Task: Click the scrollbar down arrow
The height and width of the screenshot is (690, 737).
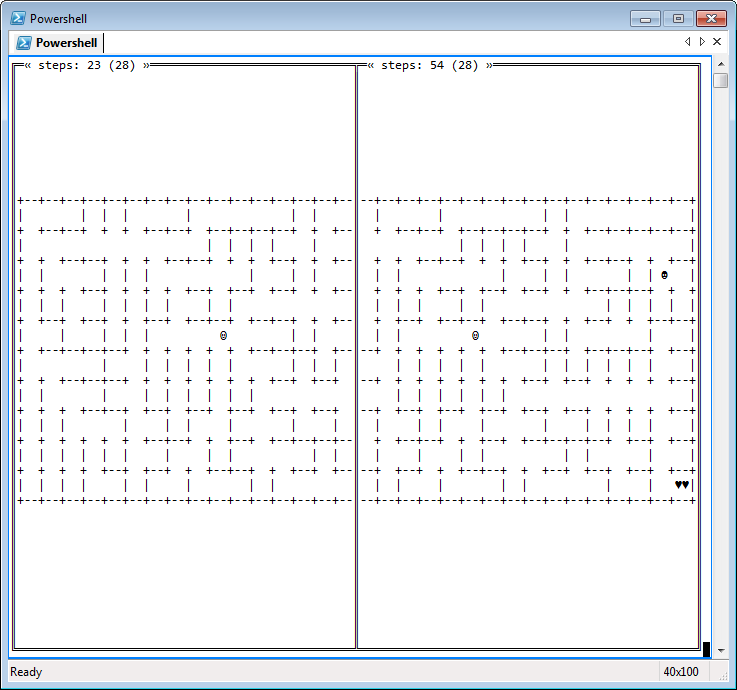Action: coord(720,649)
